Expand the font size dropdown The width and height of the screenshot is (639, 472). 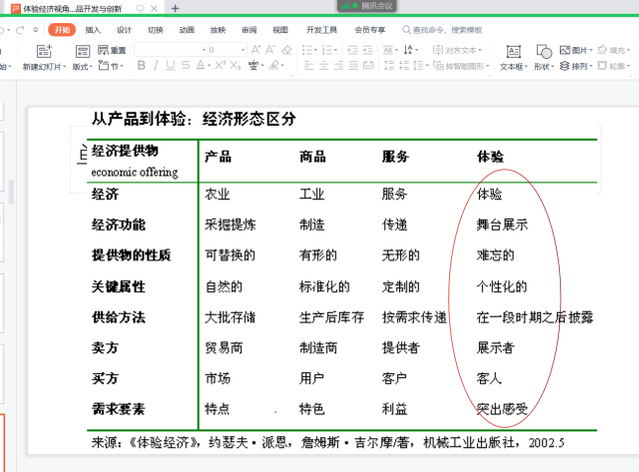pos(242,49)
